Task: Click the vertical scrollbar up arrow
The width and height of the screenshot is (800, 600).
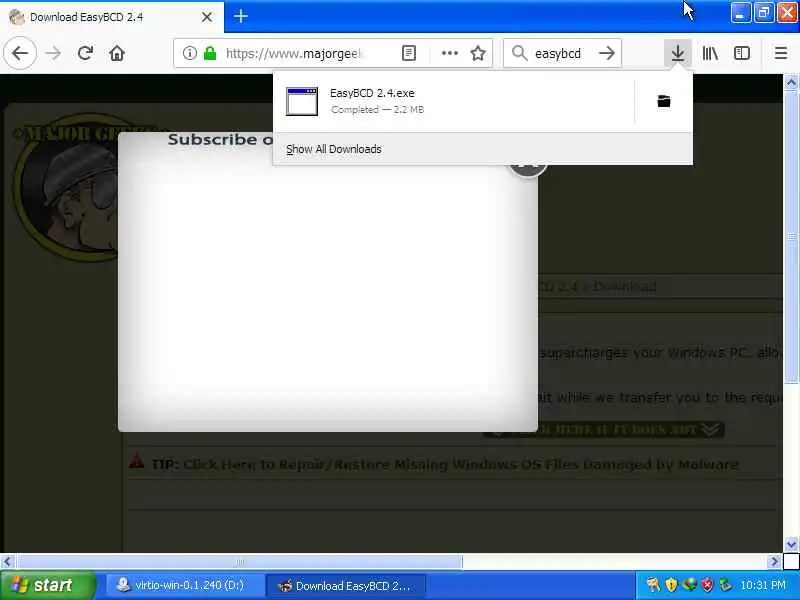Action: [x=791, y=82]
